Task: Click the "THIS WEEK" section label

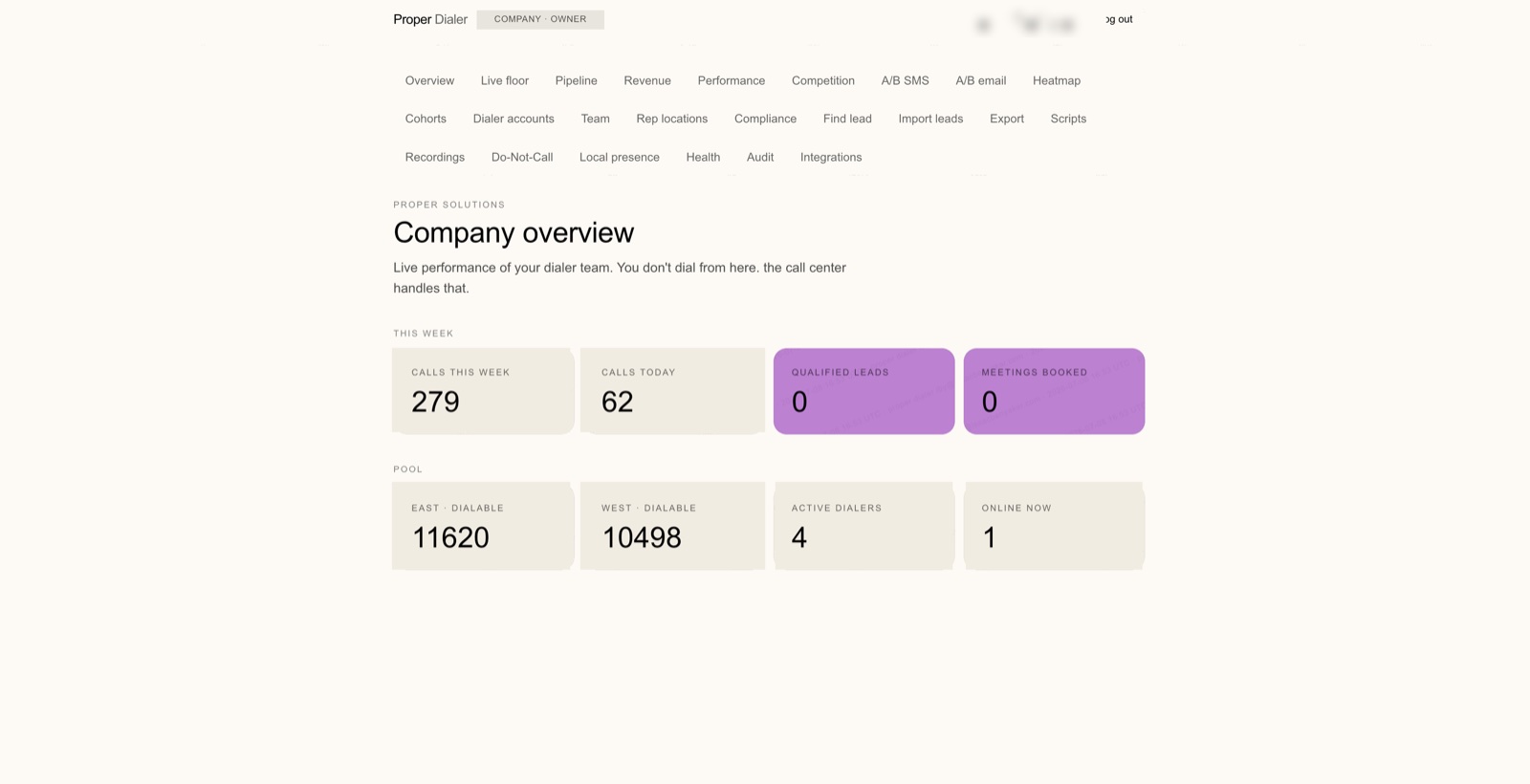Action: point(424,334)
